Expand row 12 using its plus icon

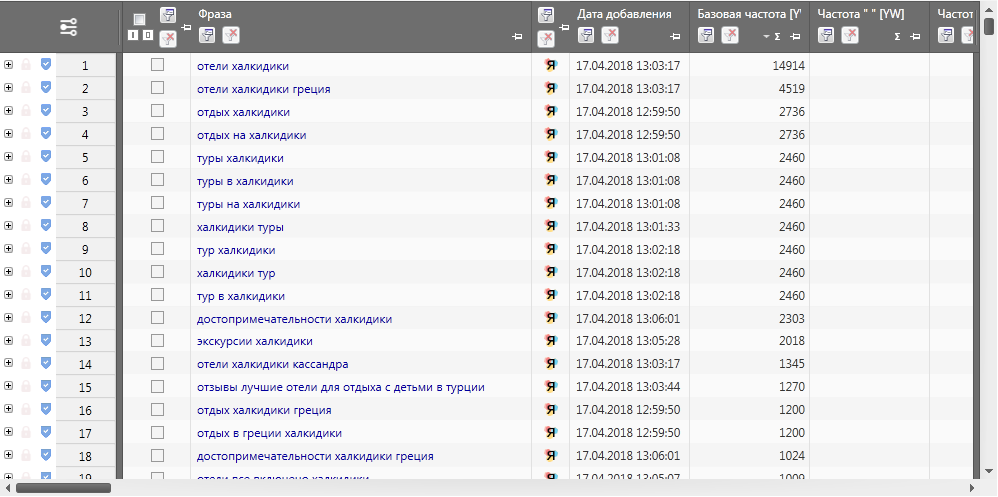coord(9,318)
